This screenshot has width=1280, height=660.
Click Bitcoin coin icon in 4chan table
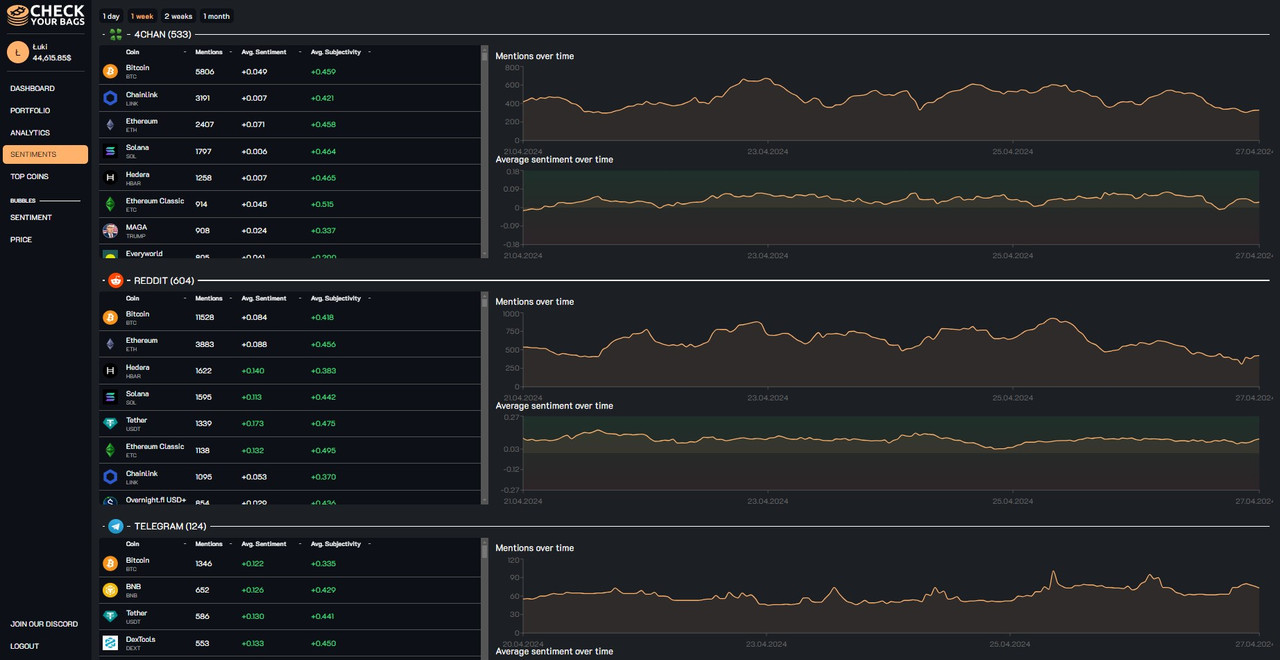point(110,71)
